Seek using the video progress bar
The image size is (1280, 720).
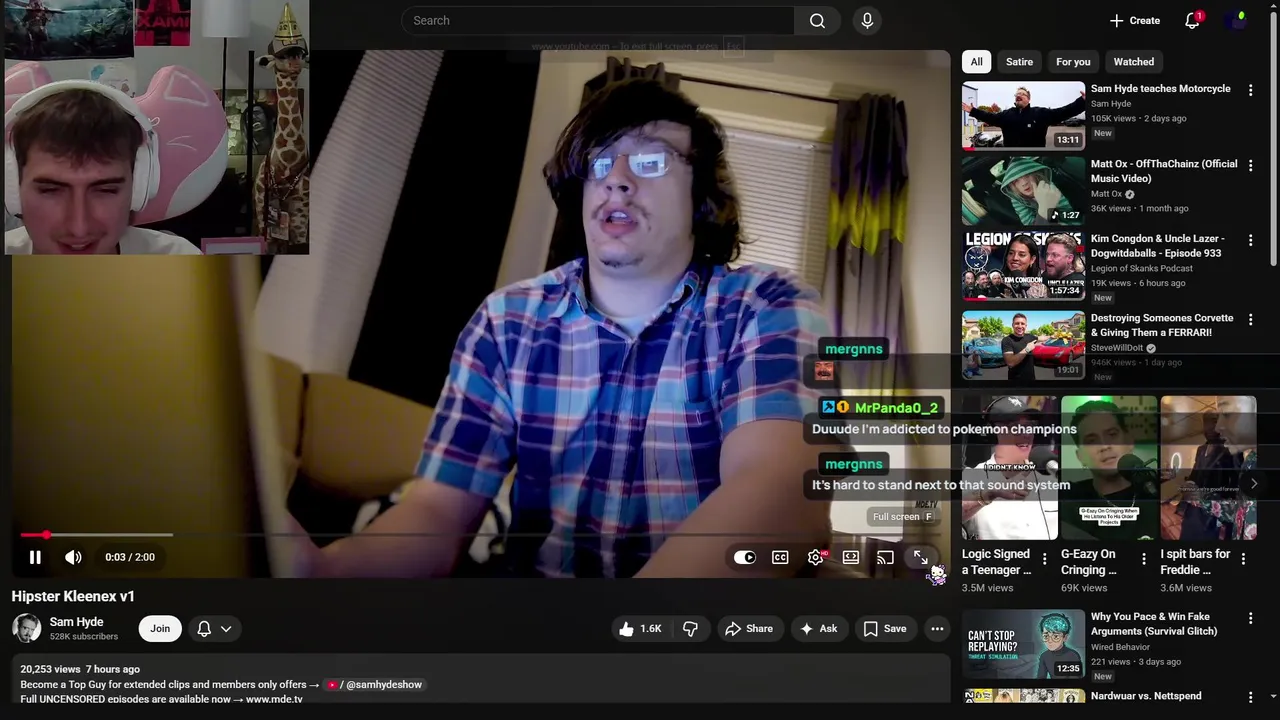pyautogui.click(x=481, y=535)
